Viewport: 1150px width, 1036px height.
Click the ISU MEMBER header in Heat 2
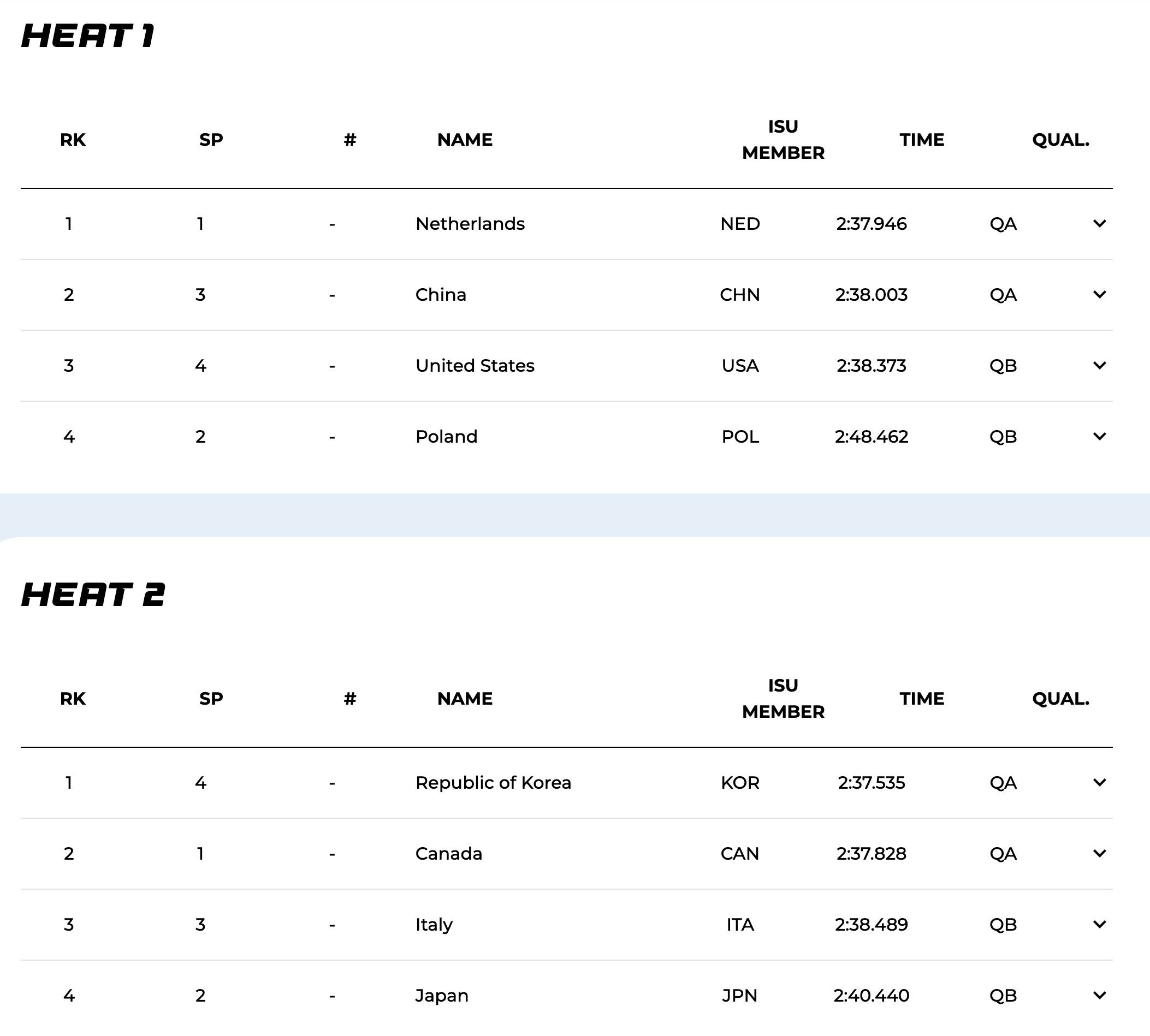(x=784, y=699)
